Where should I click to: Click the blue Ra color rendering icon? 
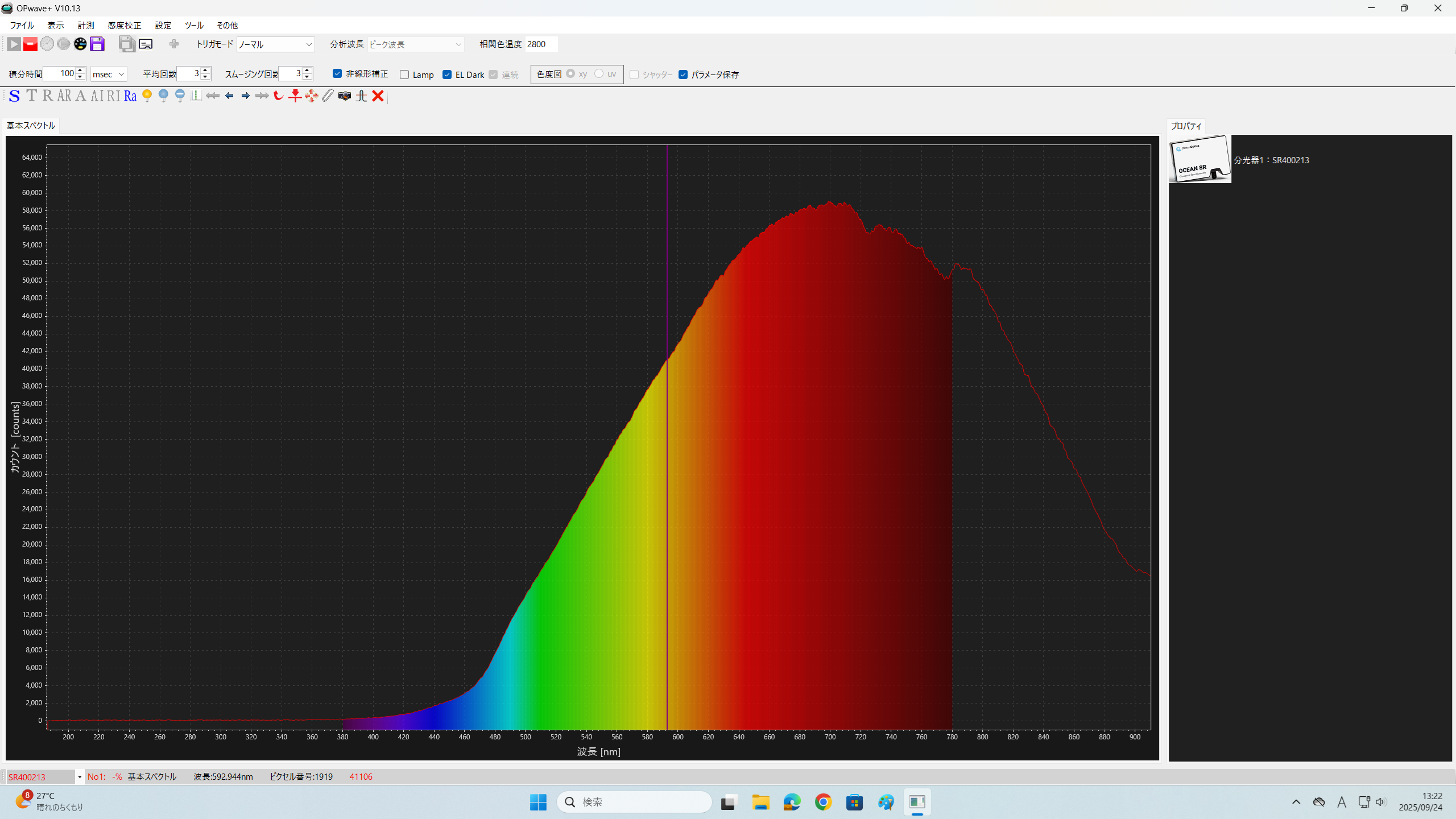(130, 96)
